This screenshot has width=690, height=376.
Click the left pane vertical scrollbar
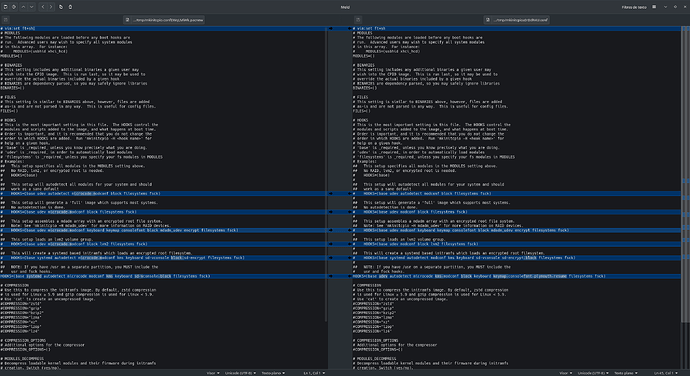click(x=326, y=174)
